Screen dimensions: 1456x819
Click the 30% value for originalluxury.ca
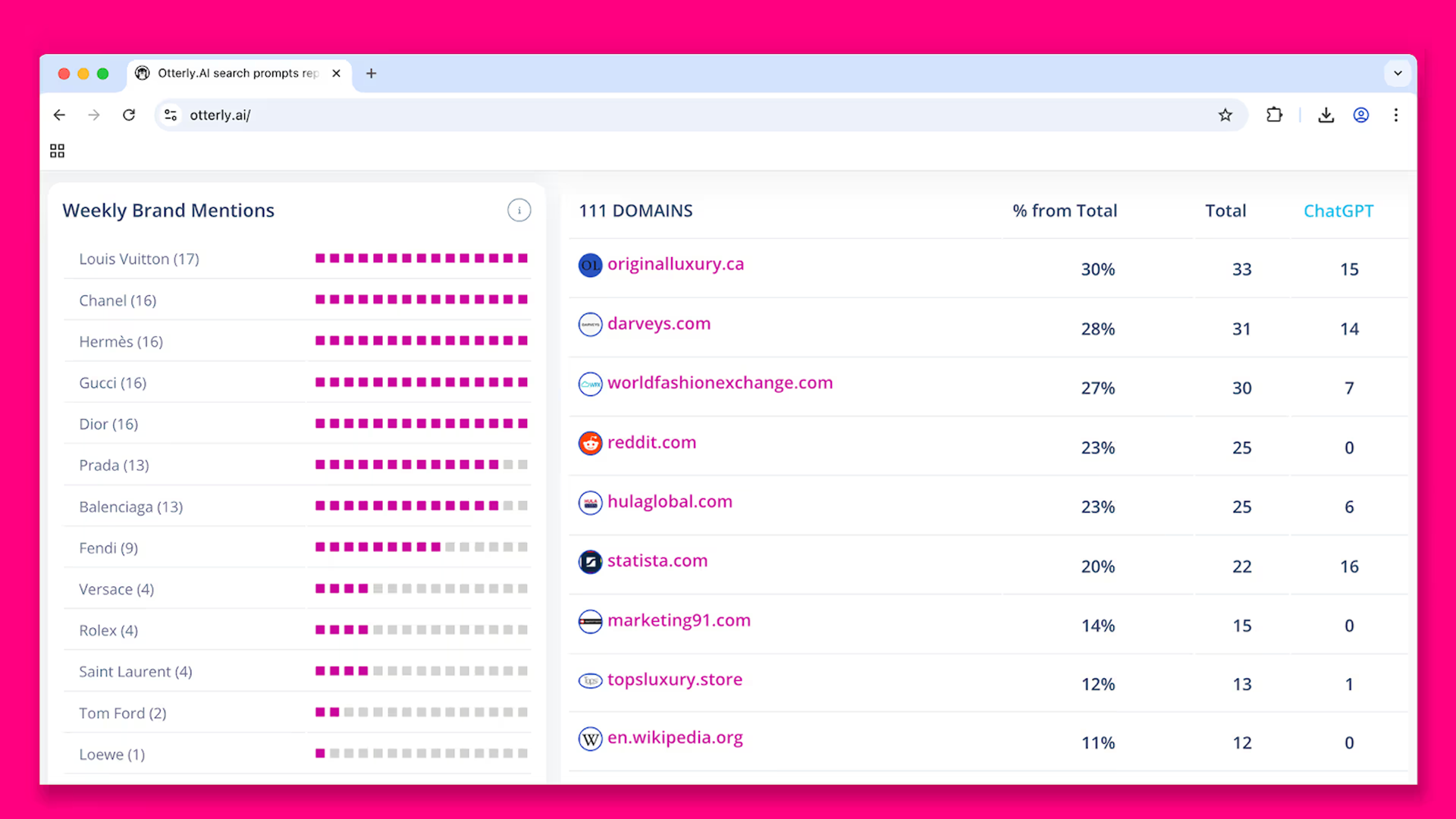point(1097,269)
